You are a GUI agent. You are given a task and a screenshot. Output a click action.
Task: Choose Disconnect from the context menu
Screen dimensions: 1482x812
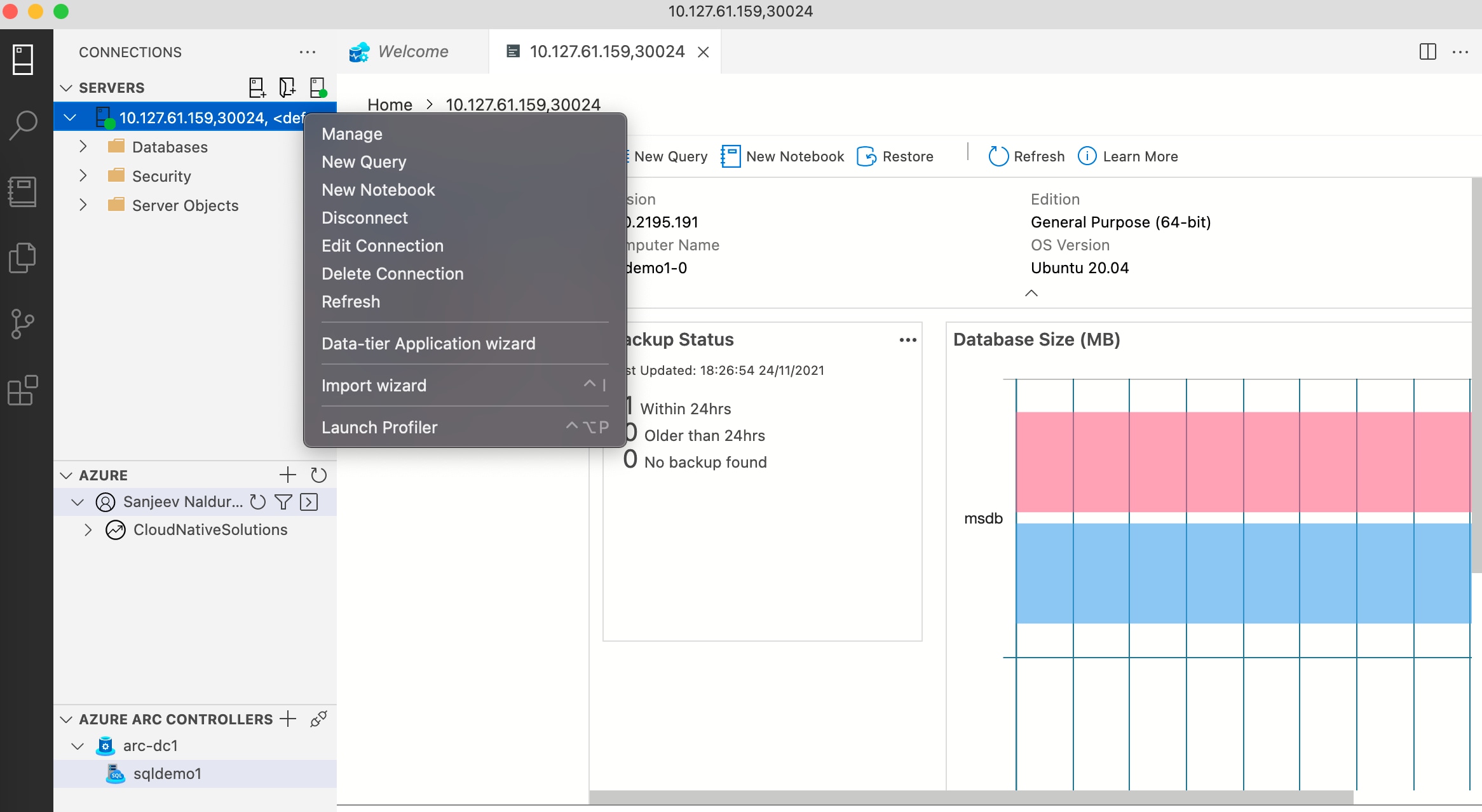(x=465, y=218)
